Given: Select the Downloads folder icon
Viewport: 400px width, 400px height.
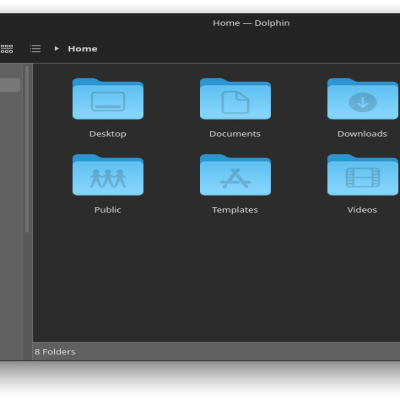Looking at the screenshot, I should [x=363, y=99].
